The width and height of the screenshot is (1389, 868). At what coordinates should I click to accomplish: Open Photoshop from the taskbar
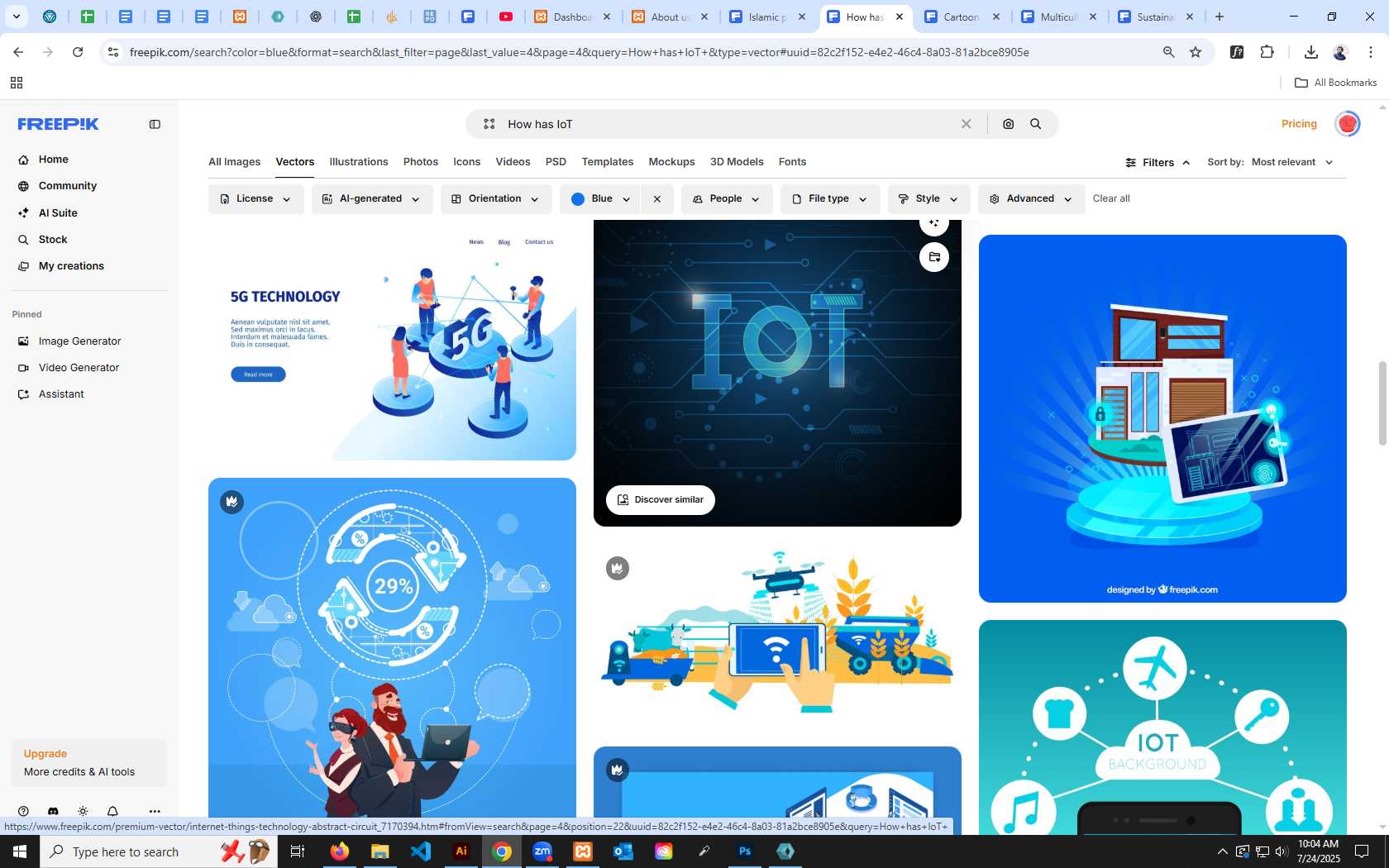point(745,851)
